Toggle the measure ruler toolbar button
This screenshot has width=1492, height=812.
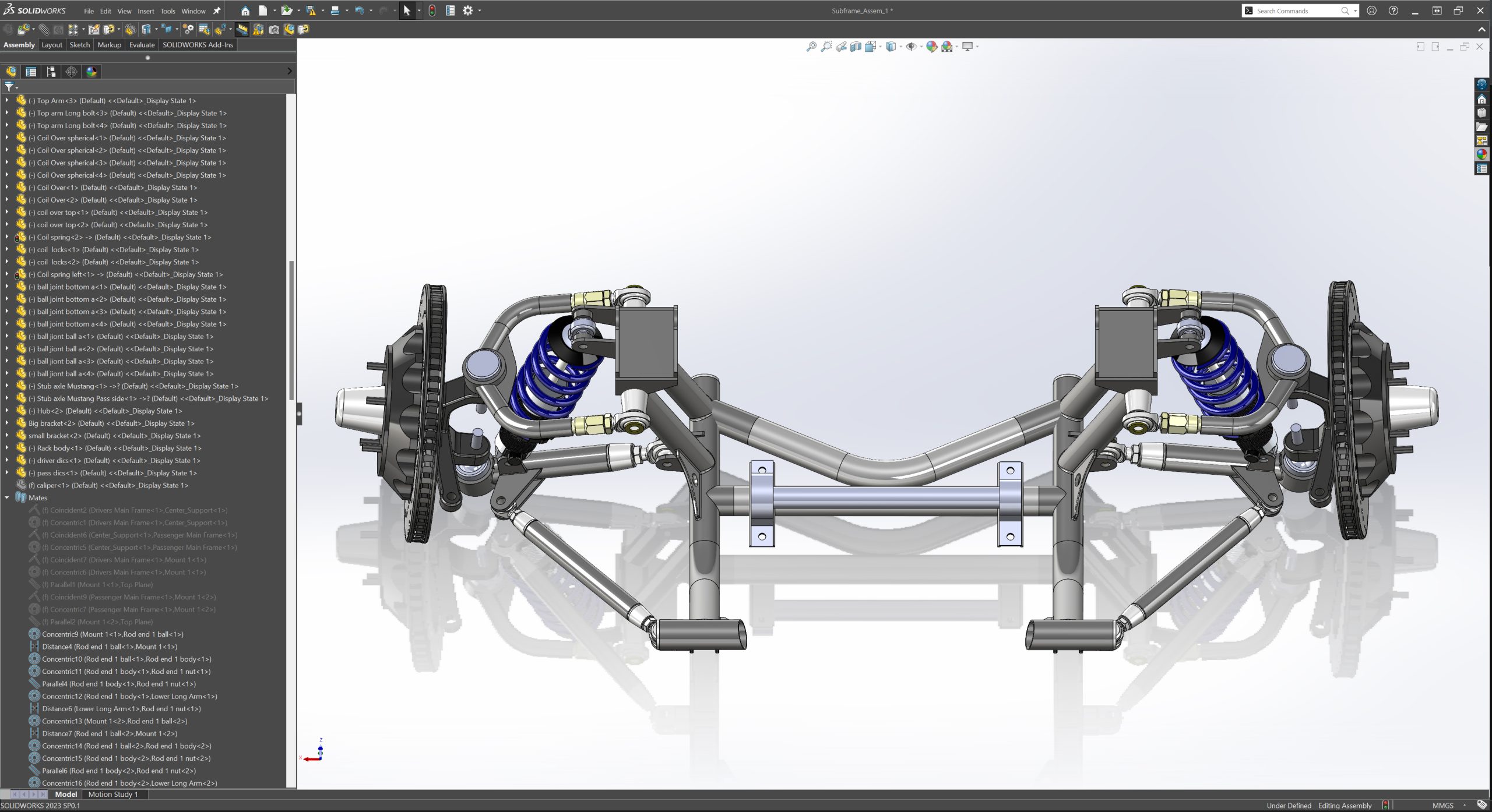coord(242,29)
